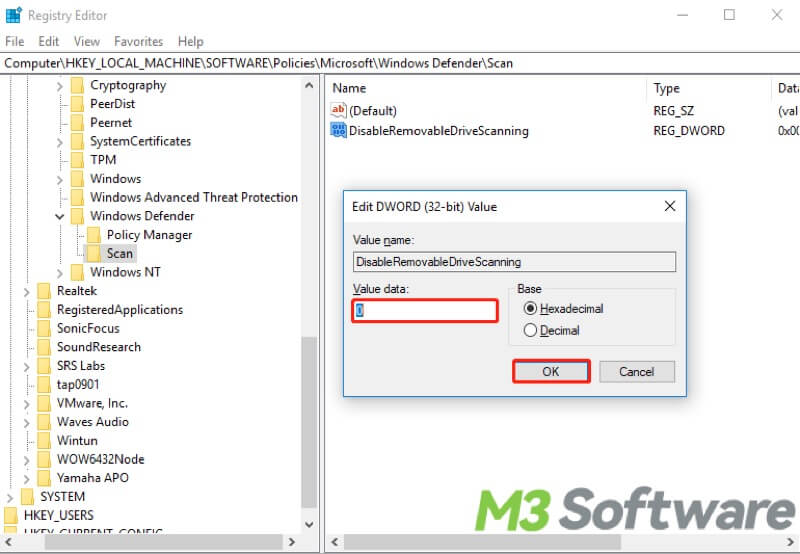Select the SoundResearch folder icon
Screen dimensions: 800x554
click(x=44, y=347)
